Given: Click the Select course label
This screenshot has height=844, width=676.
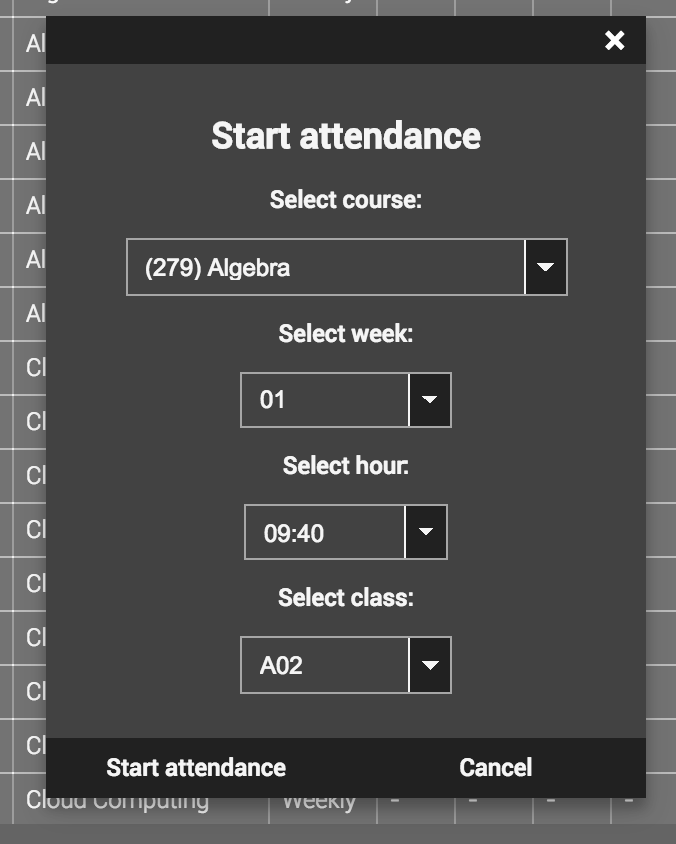Looking at the screenshot, I should [345, 199].
